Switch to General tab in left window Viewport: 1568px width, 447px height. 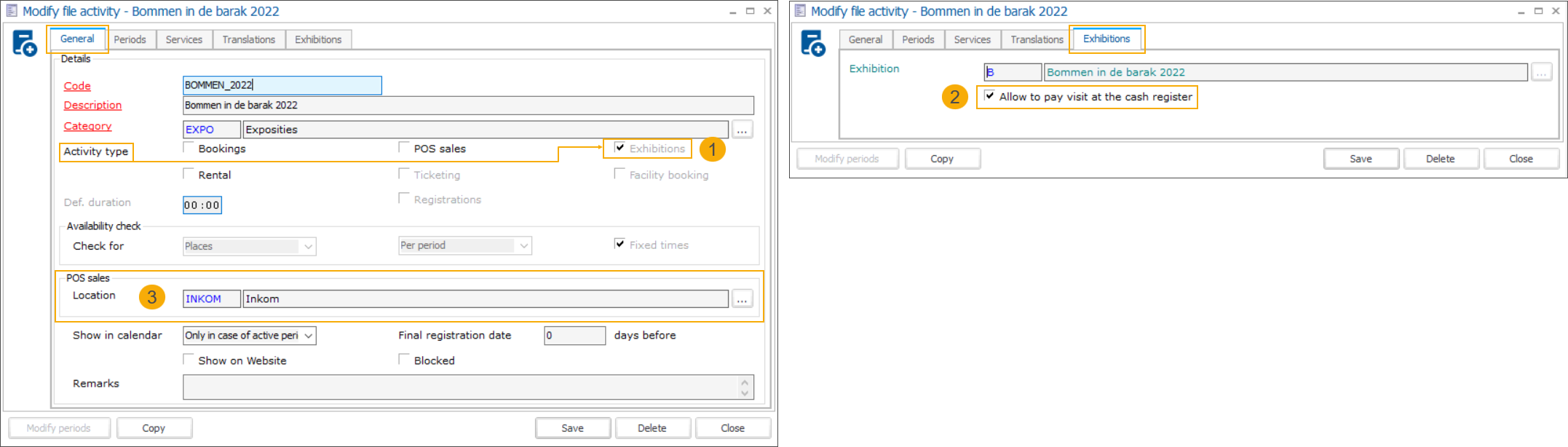click(x=77, y=39)
